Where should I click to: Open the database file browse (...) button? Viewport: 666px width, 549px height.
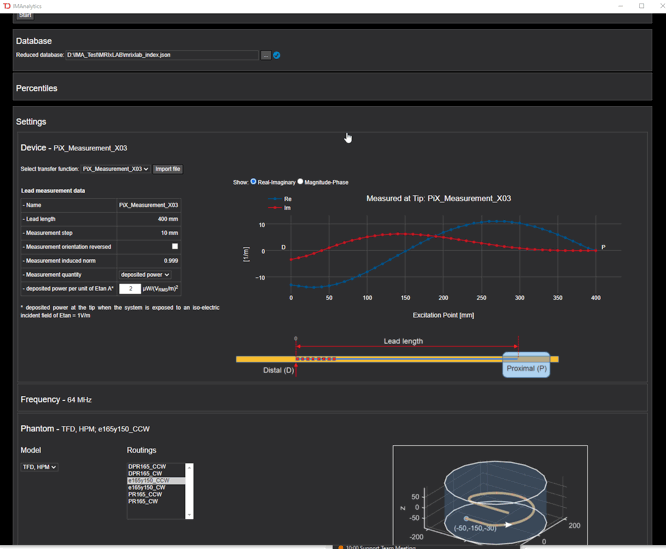coord(266,56)
